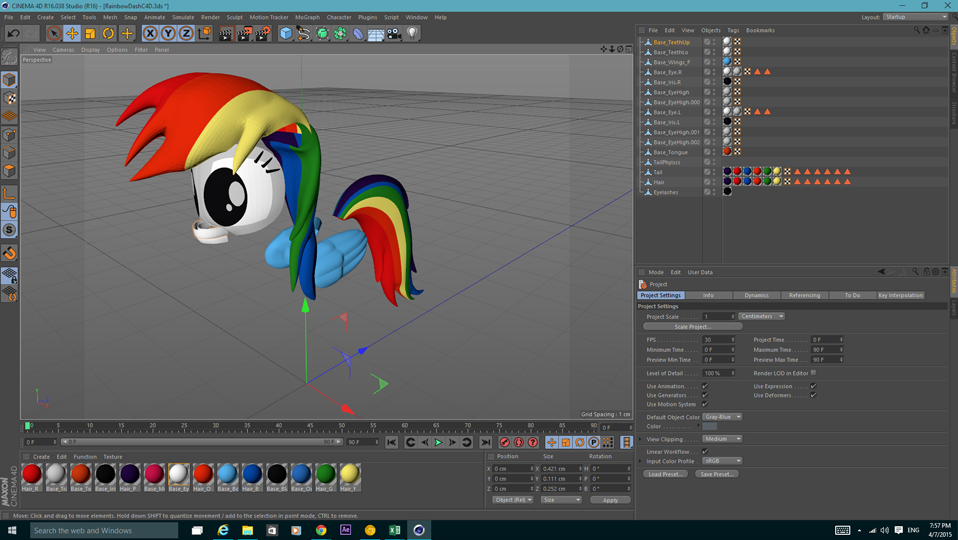
Task: Open the Sculpt menu
Action: (235, 17)
